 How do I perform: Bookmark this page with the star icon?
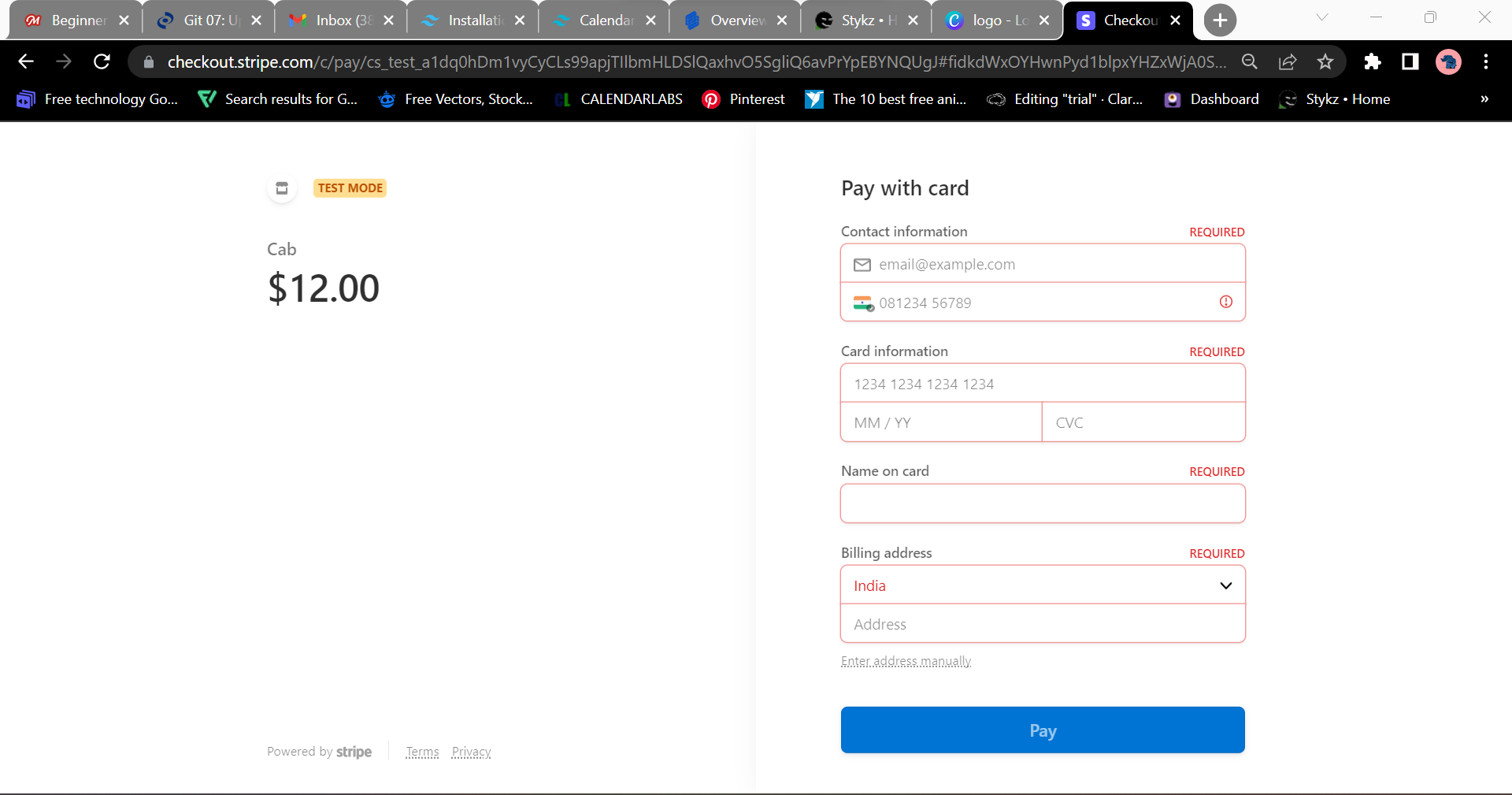[1325, 61]
